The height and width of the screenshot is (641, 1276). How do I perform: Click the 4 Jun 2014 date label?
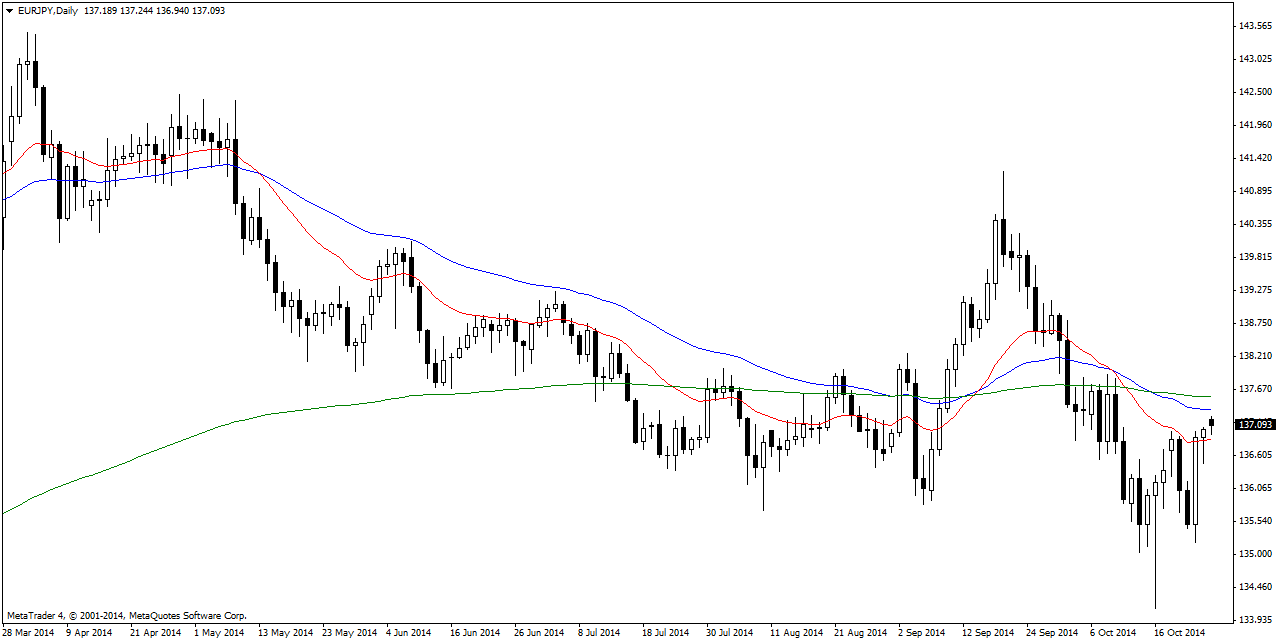point(408,632)
